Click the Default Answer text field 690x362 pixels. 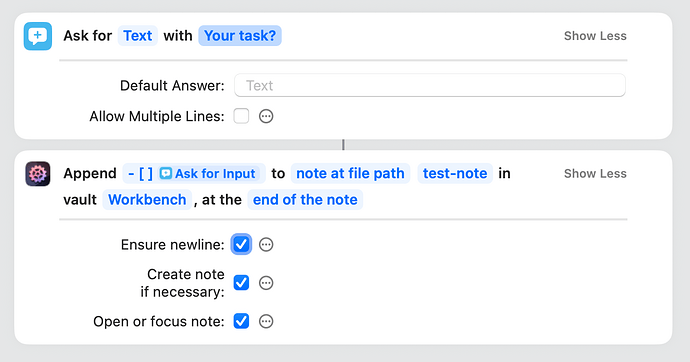pos(430,85)
